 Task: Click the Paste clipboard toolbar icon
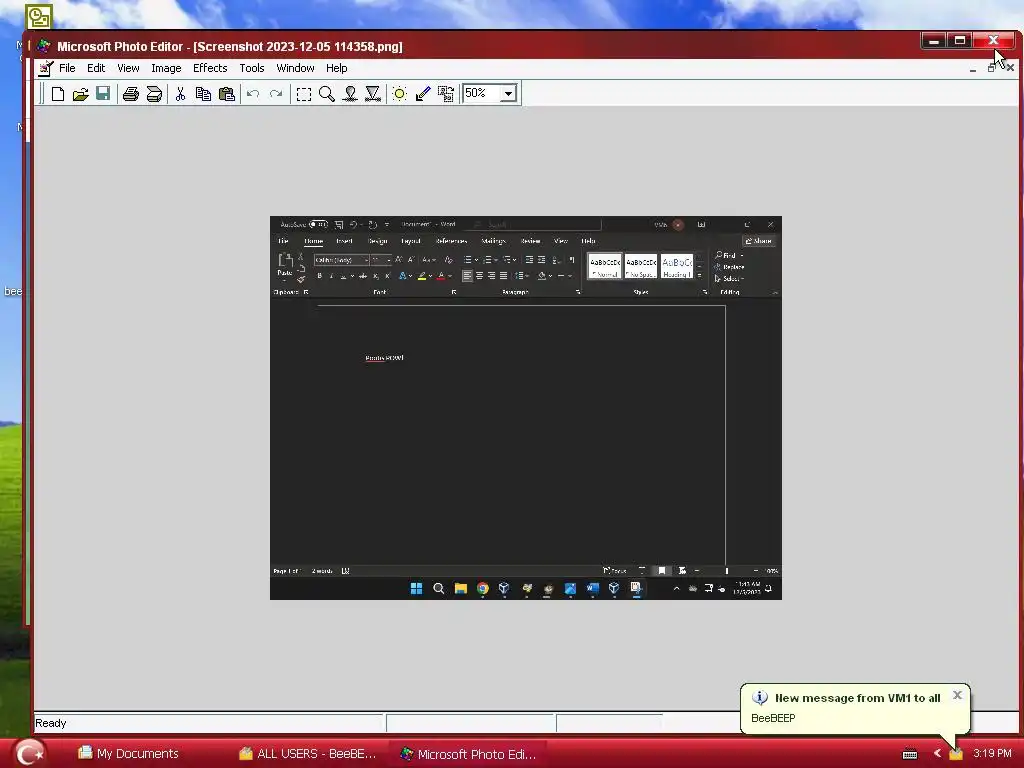click(227, 94)
